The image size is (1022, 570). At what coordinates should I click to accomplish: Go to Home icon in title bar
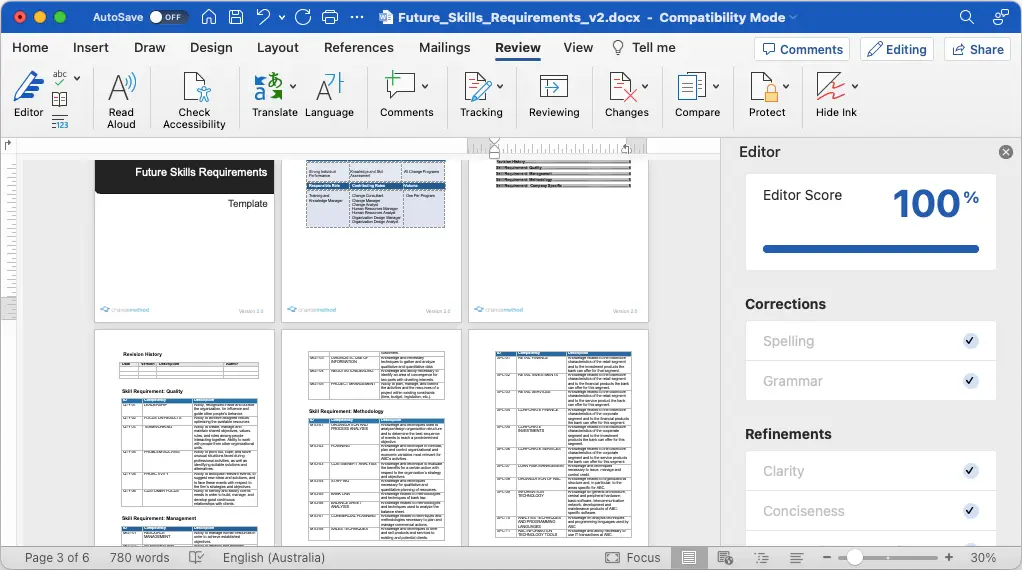pos(209,17)
